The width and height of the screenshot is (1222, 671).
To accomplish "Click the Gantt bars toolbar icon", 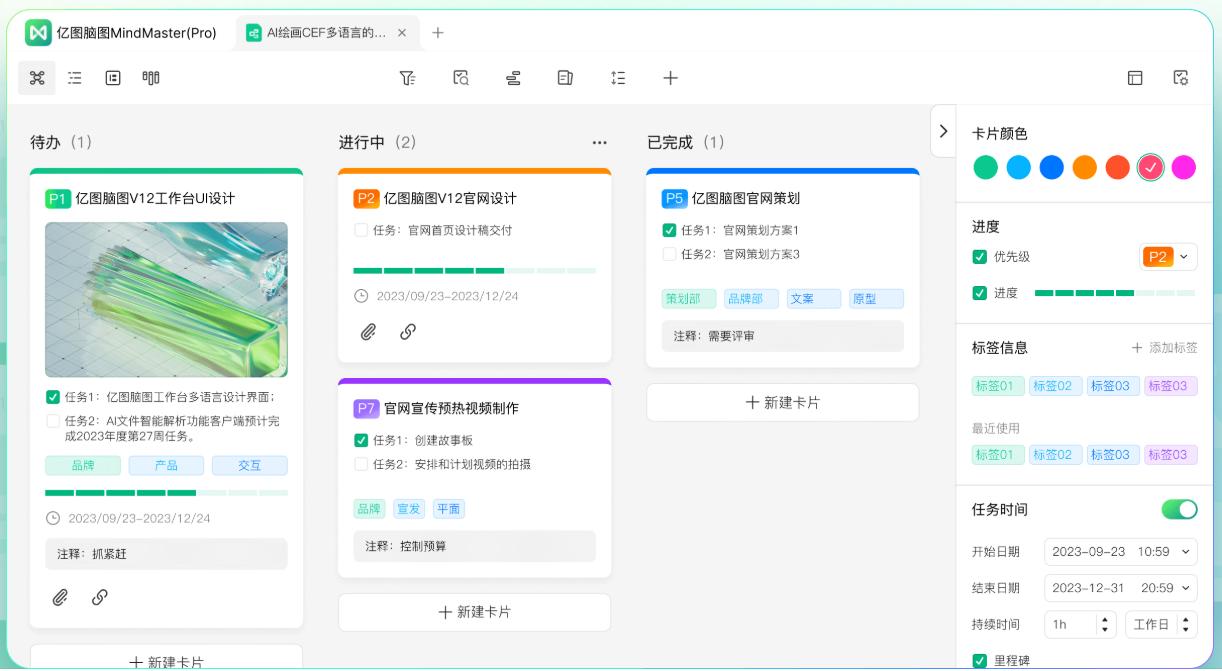I will 513,78.
